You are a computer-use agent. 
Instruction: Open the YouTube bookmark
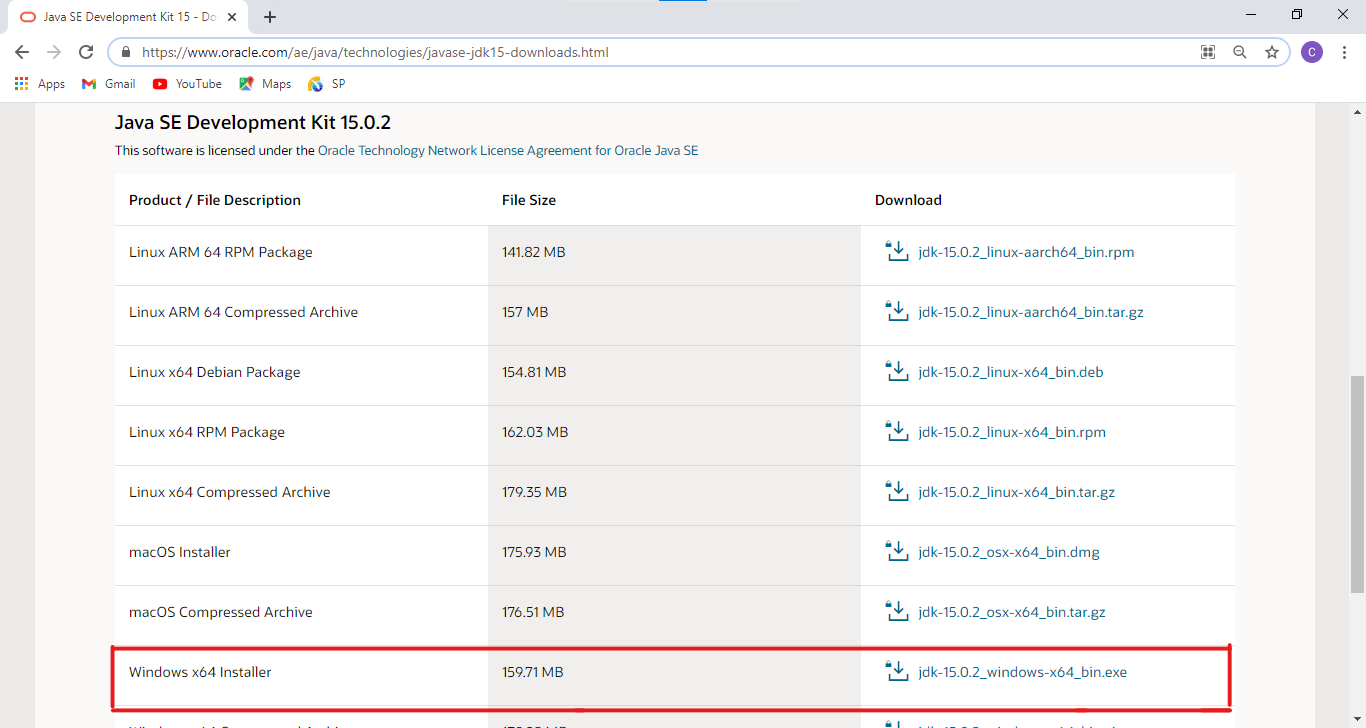point(186,83)
